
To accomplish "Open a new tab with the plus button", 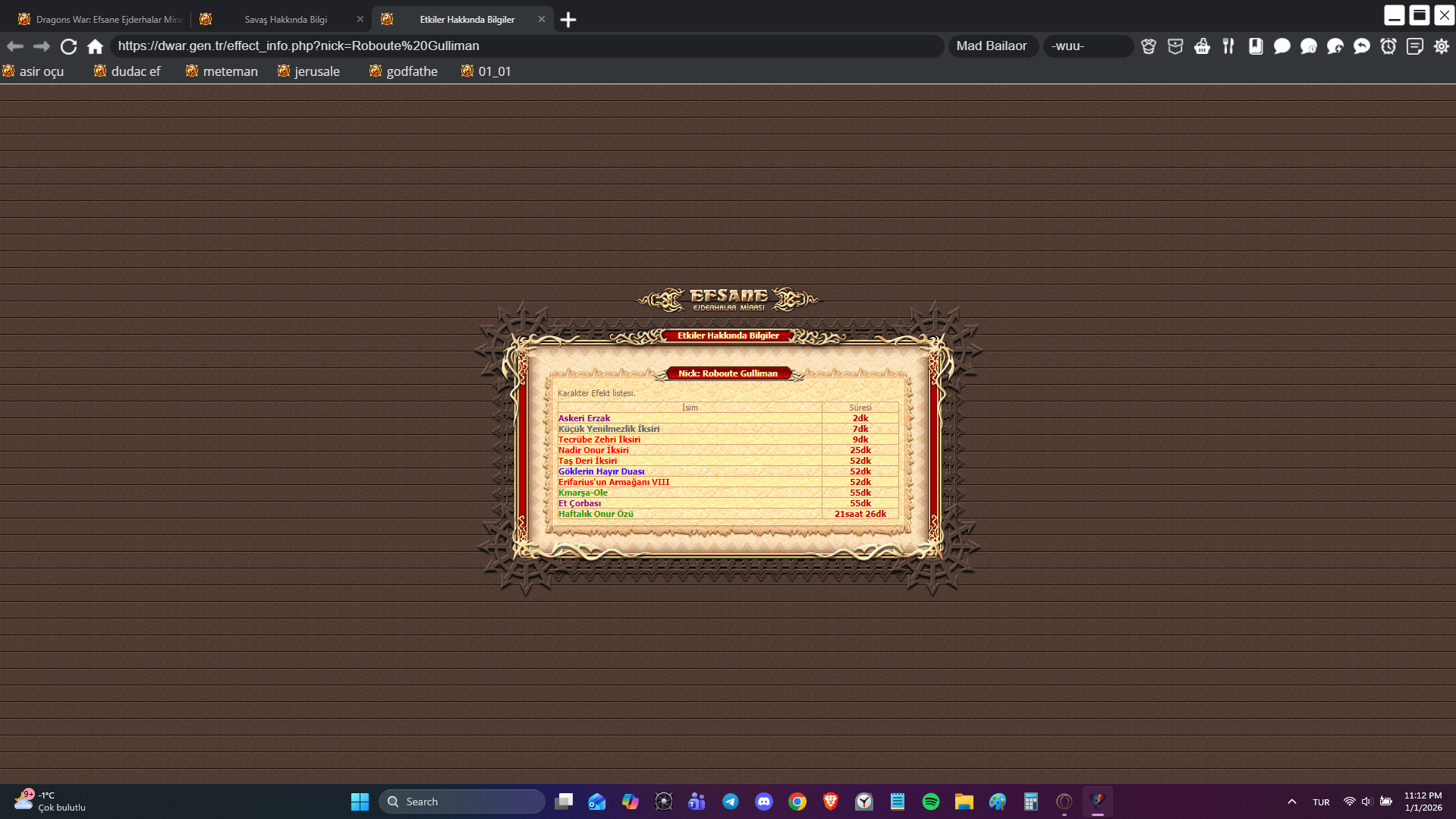I will pyautogui.click(x=568, y=20).
